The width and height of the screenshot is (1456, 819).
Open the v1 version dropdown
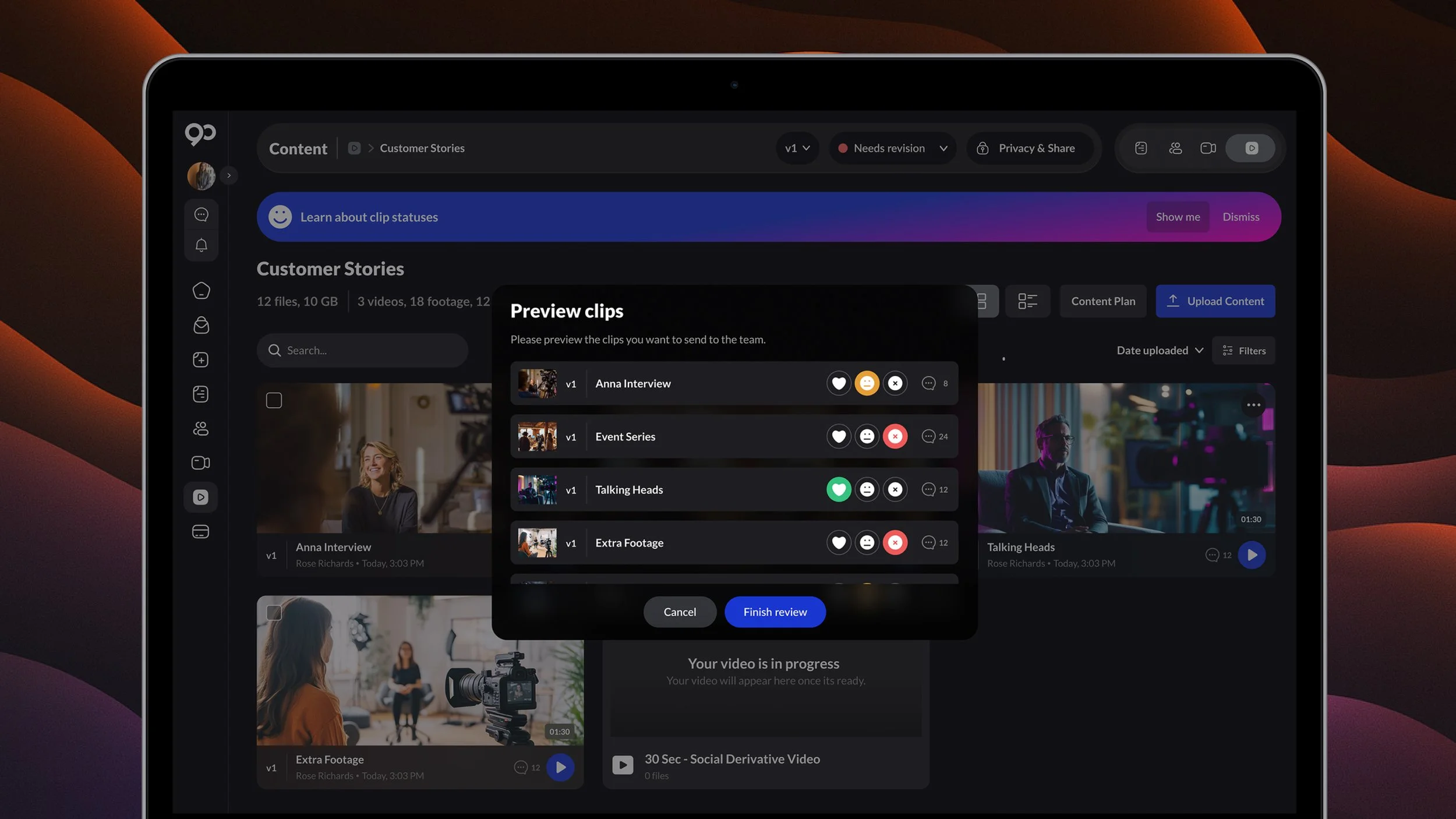coord(797,148)
